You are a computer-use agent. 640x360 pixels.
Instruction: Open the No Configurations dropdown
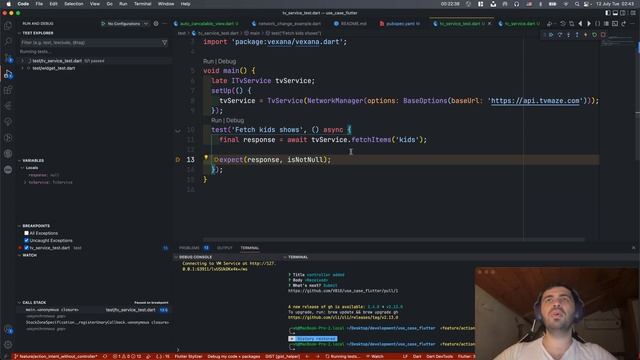[x=127, y=24]
